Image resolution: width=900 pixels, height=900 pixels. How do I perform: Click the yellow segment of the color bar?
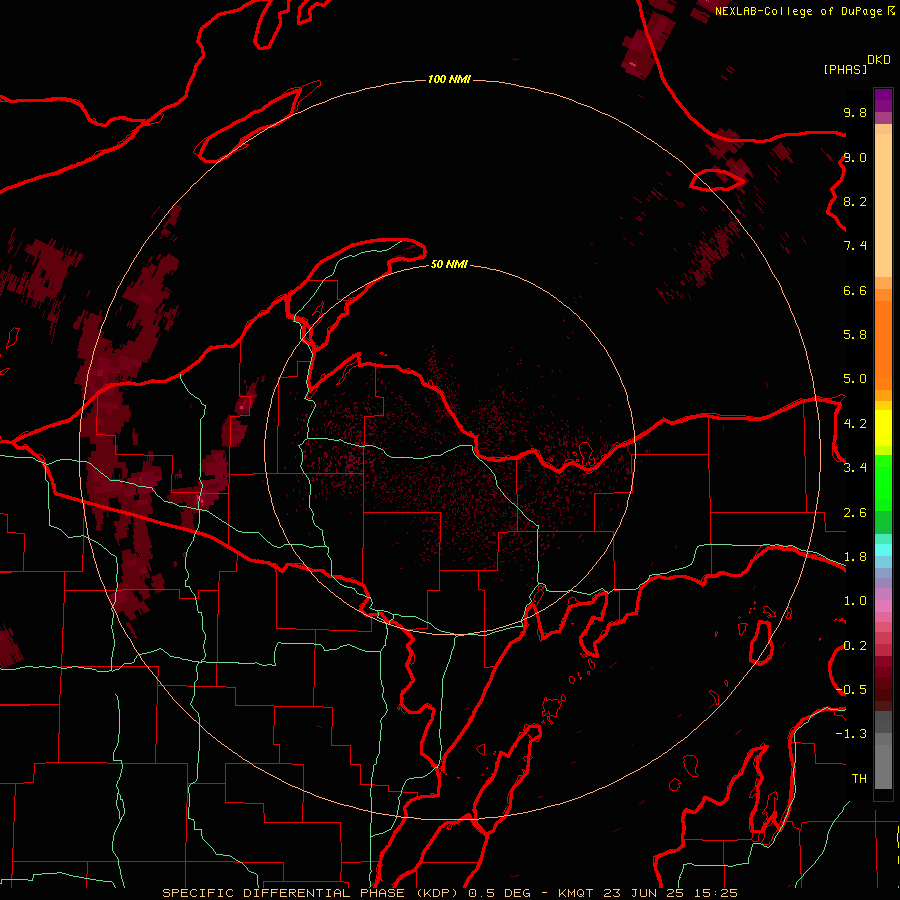(x=883, y=428)
